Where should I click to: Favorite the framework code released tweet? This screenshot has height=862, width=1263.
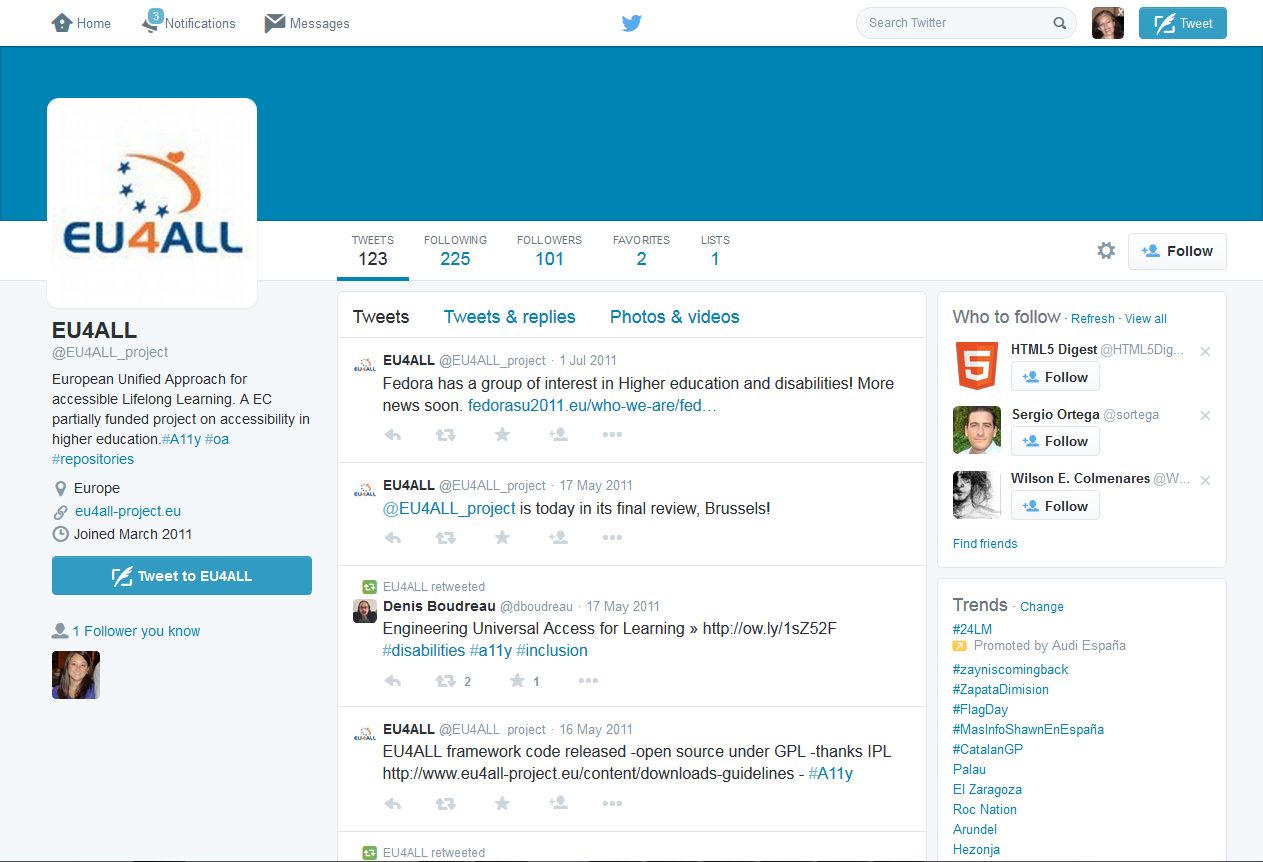click(502, 803)
